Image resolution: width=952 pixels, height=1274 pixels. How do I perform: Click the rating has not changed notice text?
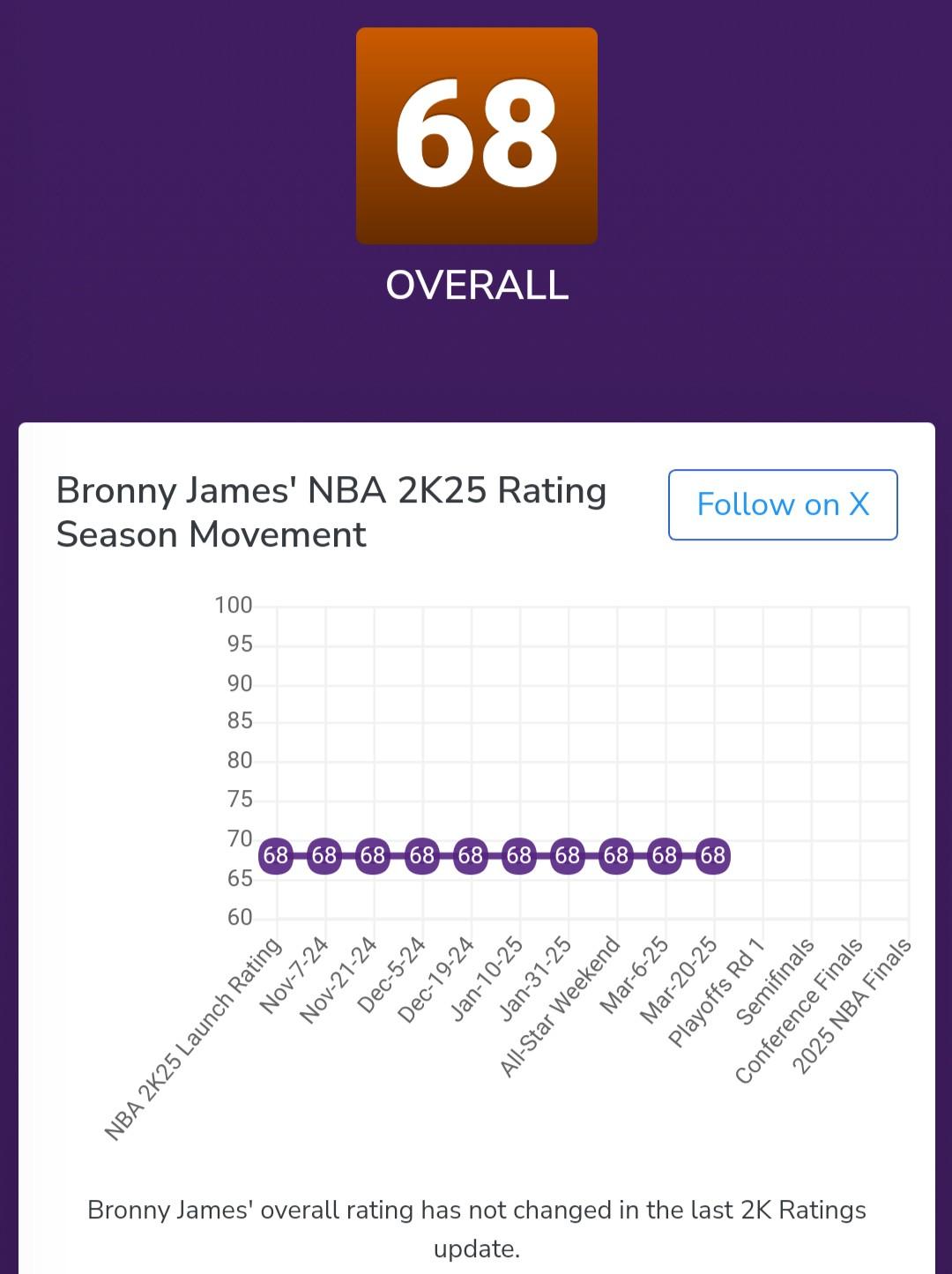click(477, 1229)
